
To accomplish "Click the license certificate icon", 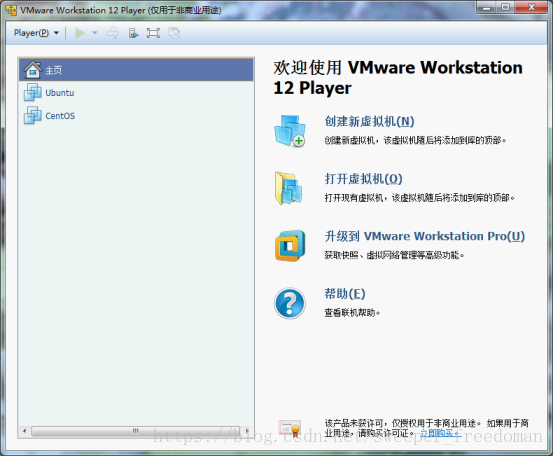I will pyautogui.click(x=289, y=428).
